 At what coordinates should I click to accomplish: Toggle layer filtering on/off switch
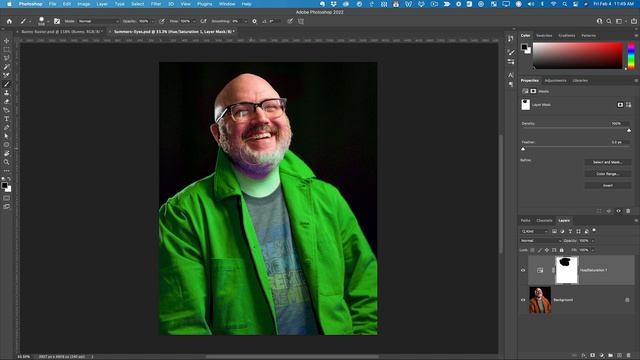click(x=594, y=230)
